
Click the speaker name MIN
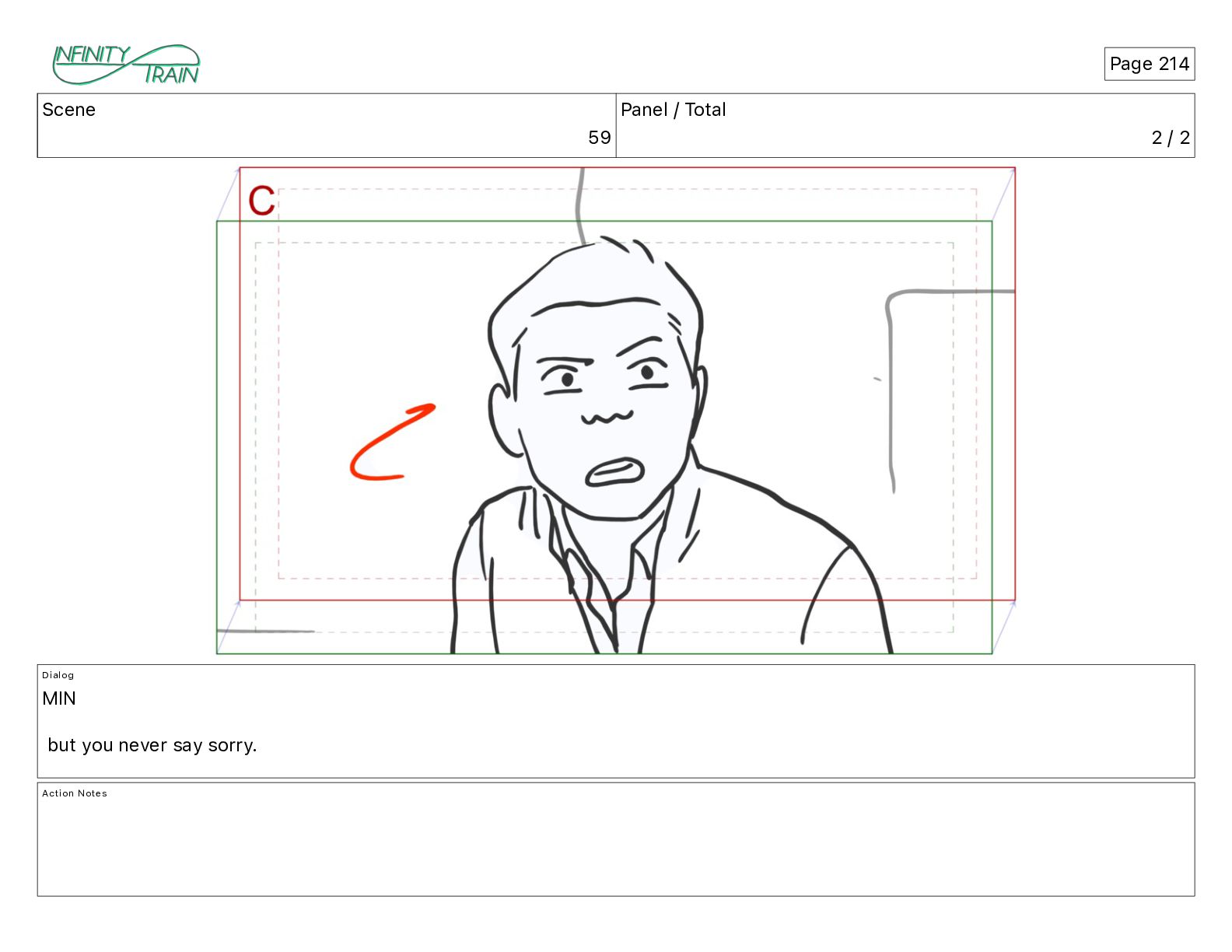59,698
